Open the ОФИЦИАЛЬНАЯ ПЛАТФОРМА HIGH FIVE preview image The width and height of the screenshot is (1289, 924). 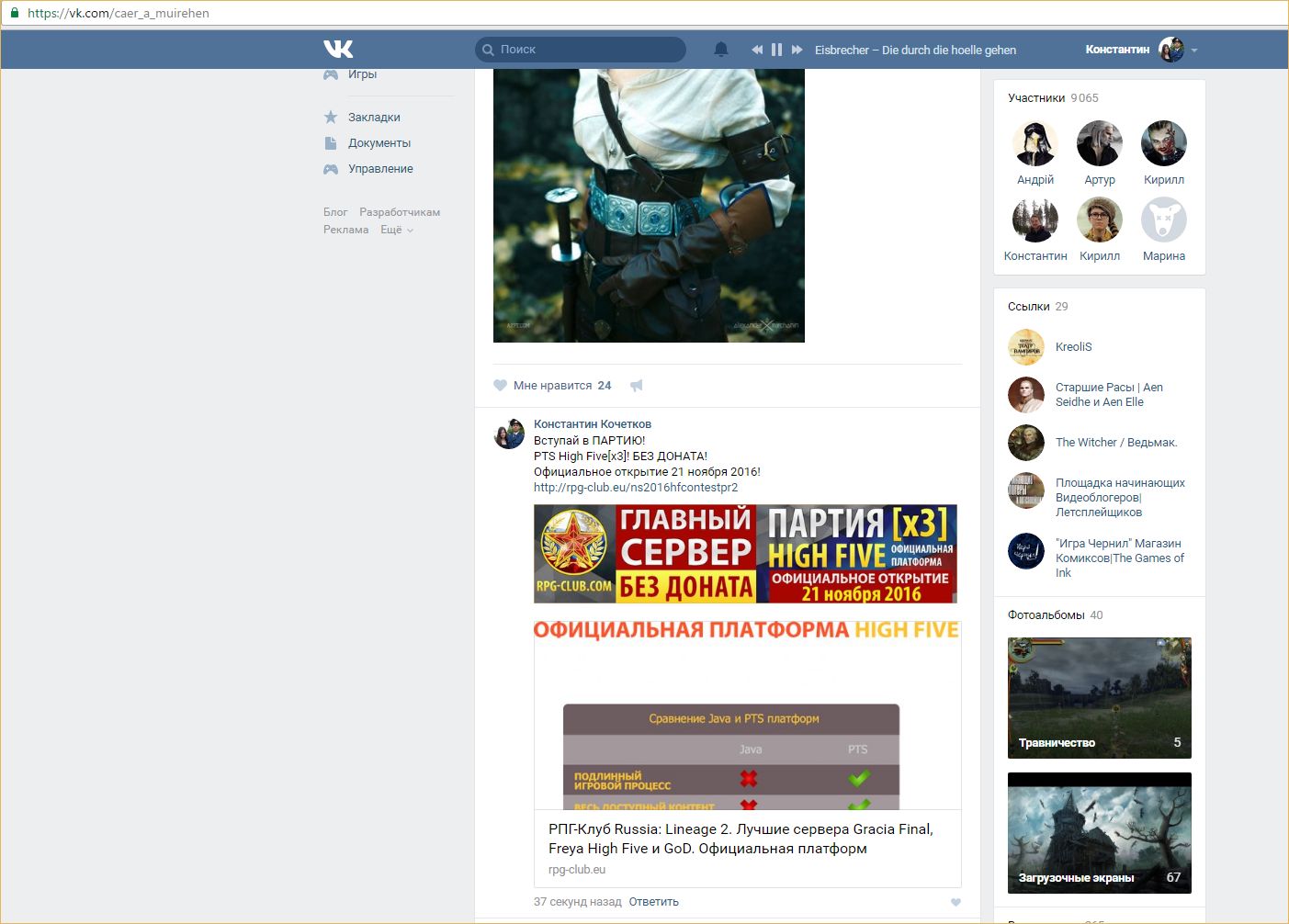(x=747, y=715)
